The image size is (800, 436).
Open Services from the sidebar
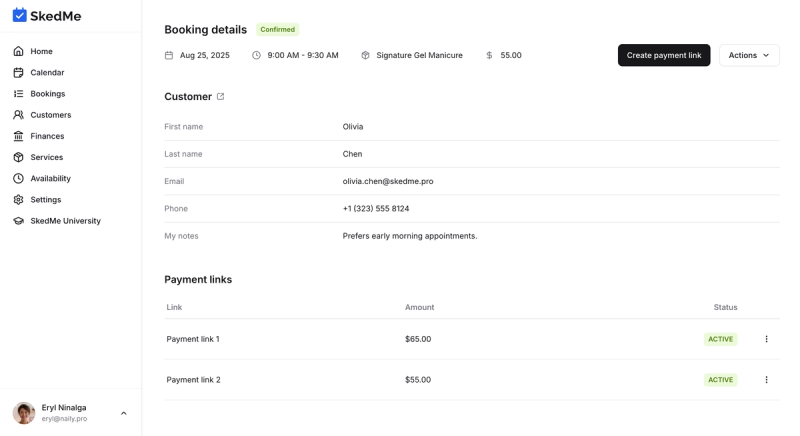(47, 157)
